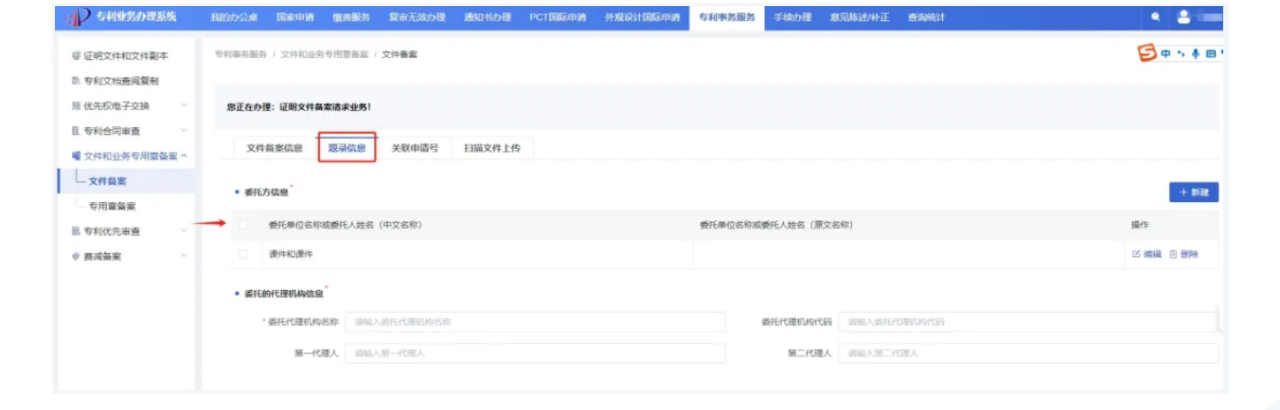The width and height of the screenshot is (1280, 410).
Task: Click the Sogou input method S logo
Action: tap(1147, 54)
